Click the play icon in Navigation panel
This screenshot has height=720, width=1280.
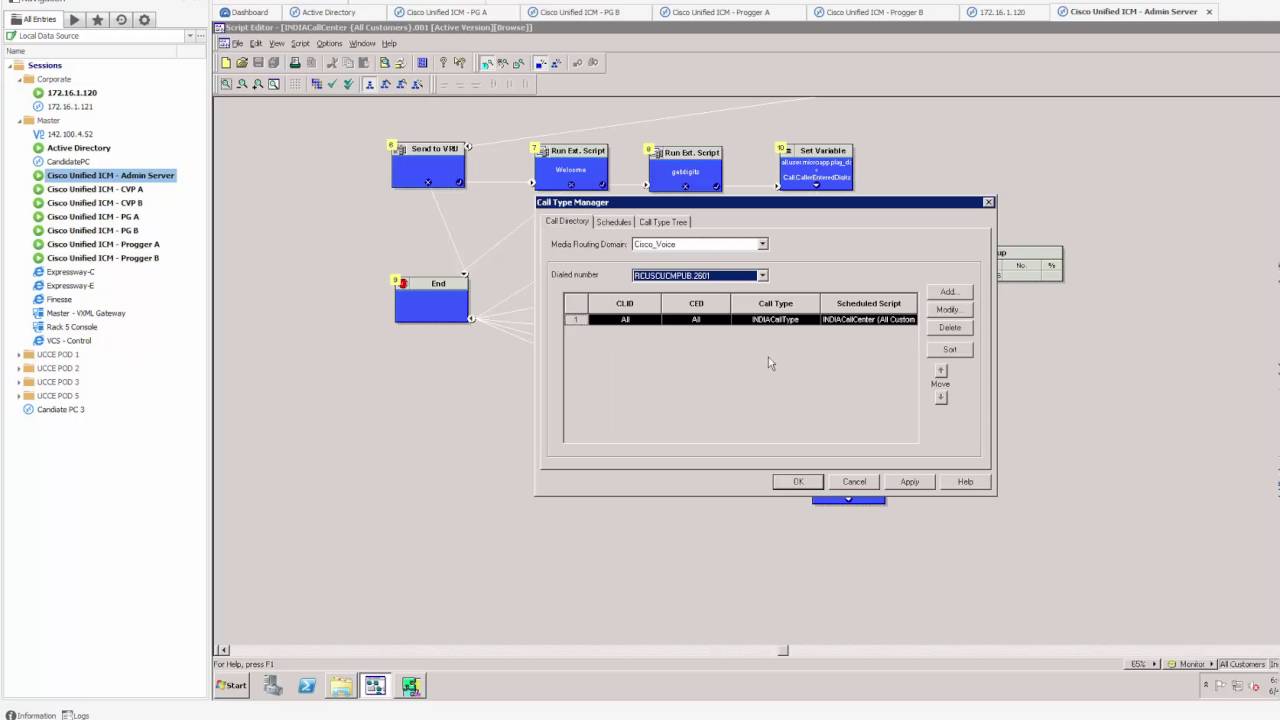click(74, 19)
